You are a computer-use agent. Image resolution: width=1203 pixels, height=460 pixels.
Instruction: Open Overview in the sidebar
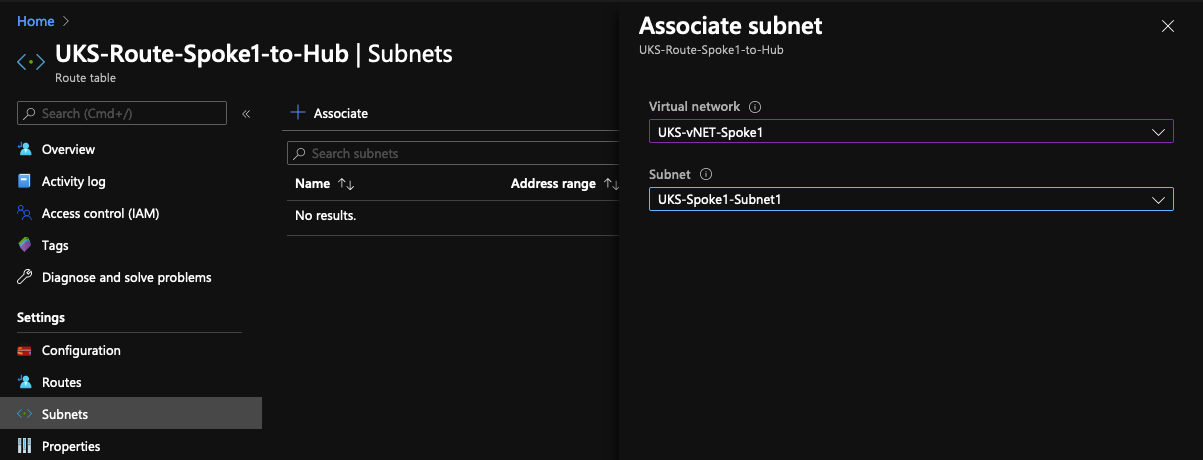[68, 149]
